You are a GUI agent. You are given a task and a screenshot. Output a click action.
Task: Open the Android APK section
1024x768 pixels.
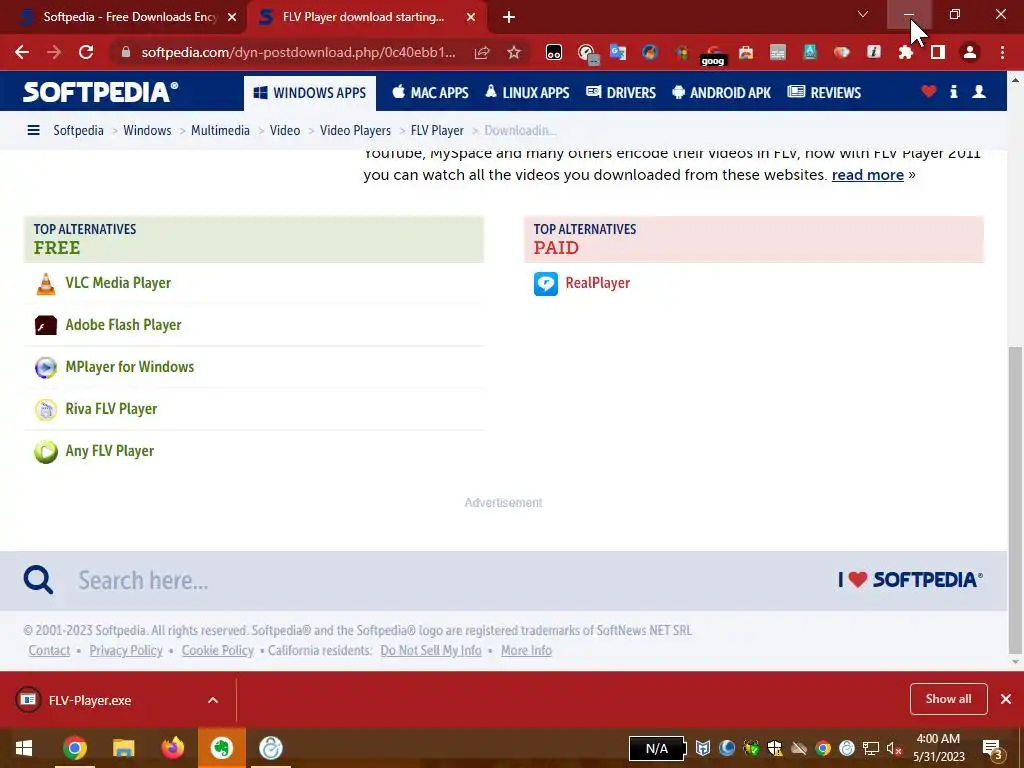[722, 93]
